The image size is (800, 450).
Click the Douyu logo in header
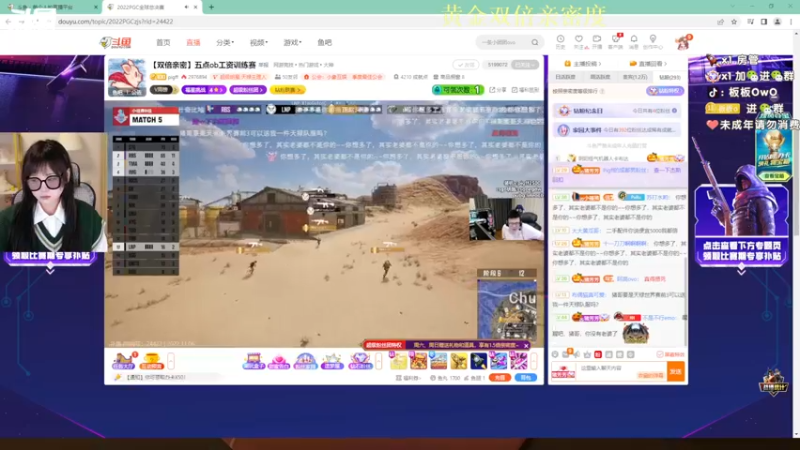click(x=115, y=42)
